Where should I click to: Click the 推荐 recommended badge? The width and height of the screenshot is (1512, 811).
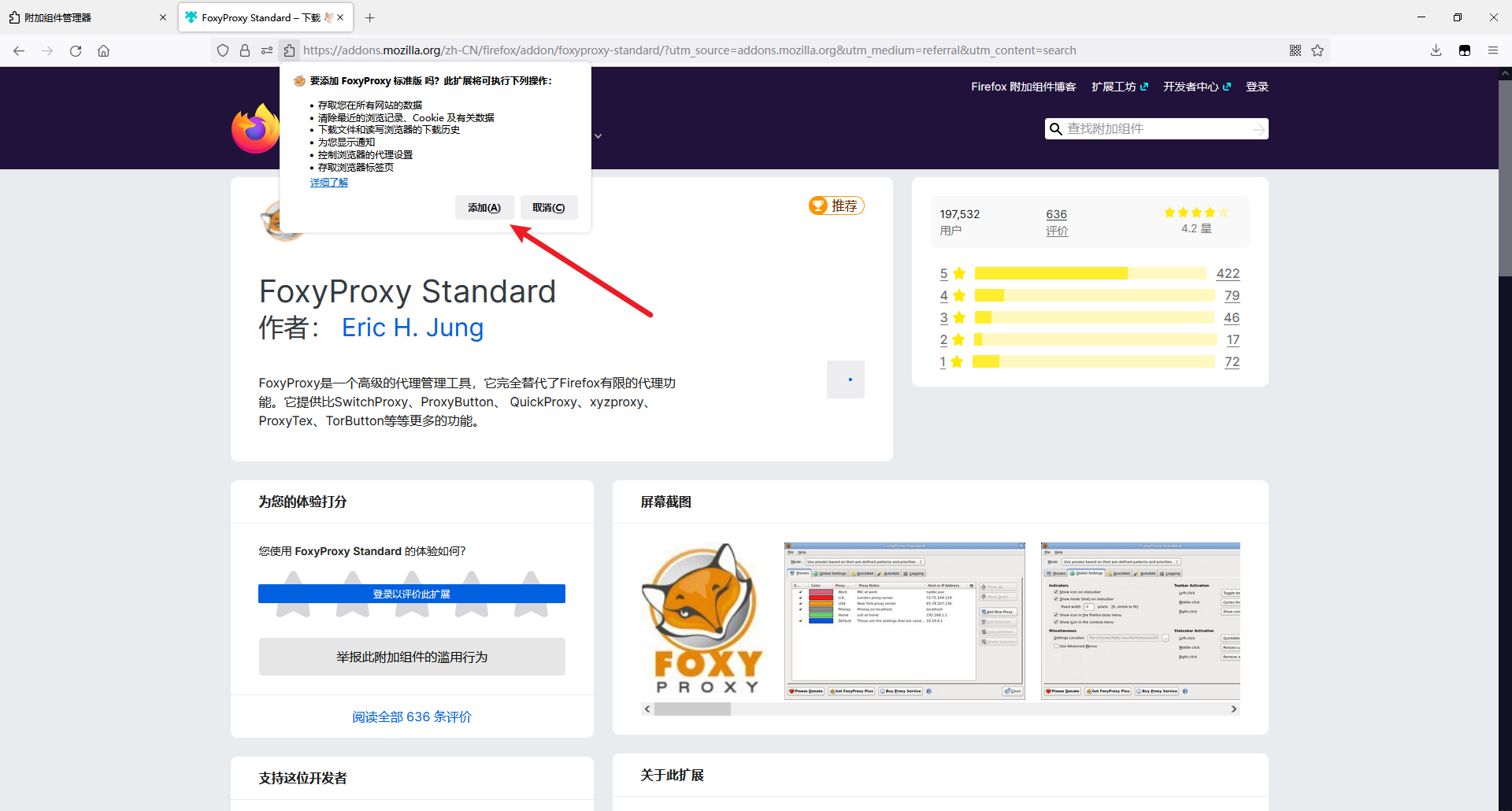(x=836, y=206)
